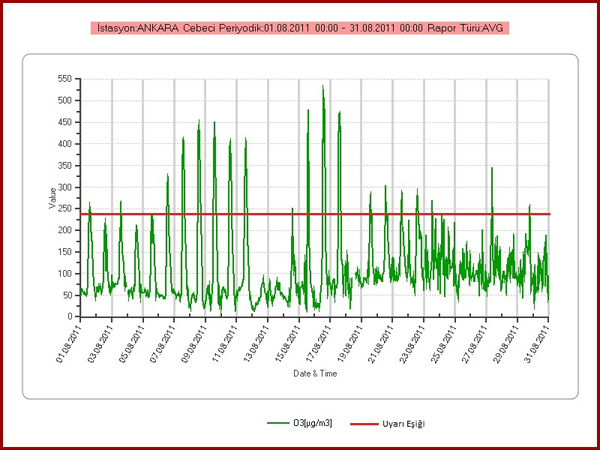The image size is (600, 450).
Task: Click the 250 y-axis tick label
Action: pyautogui.click(x=65, y=209)
